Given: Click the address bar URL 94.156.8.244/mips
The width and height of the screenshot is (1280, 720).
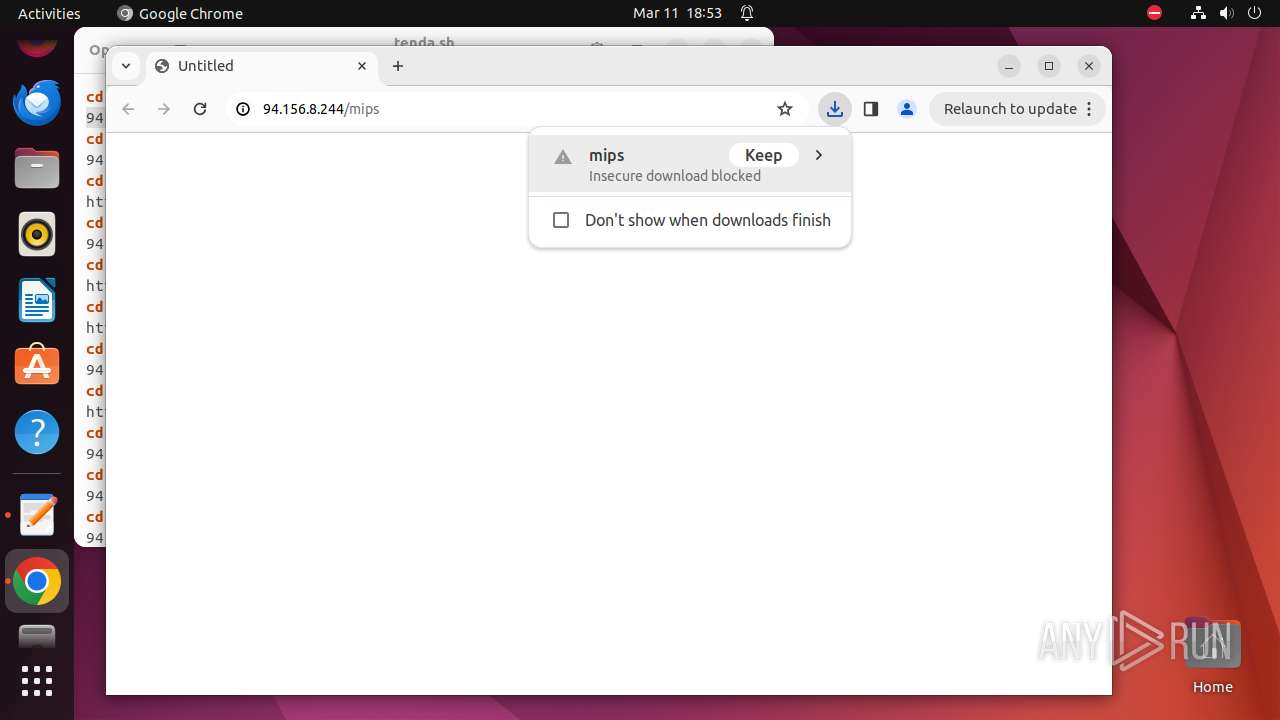Looking at the screenshot, I should click(321, 109).
